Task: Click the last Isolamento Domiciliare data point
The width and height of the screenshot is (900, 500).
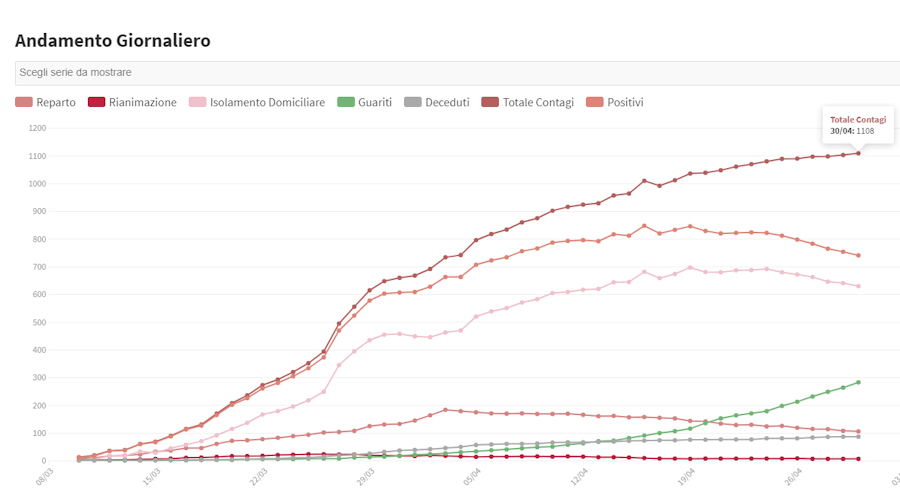Action: [x=858, y=286]
